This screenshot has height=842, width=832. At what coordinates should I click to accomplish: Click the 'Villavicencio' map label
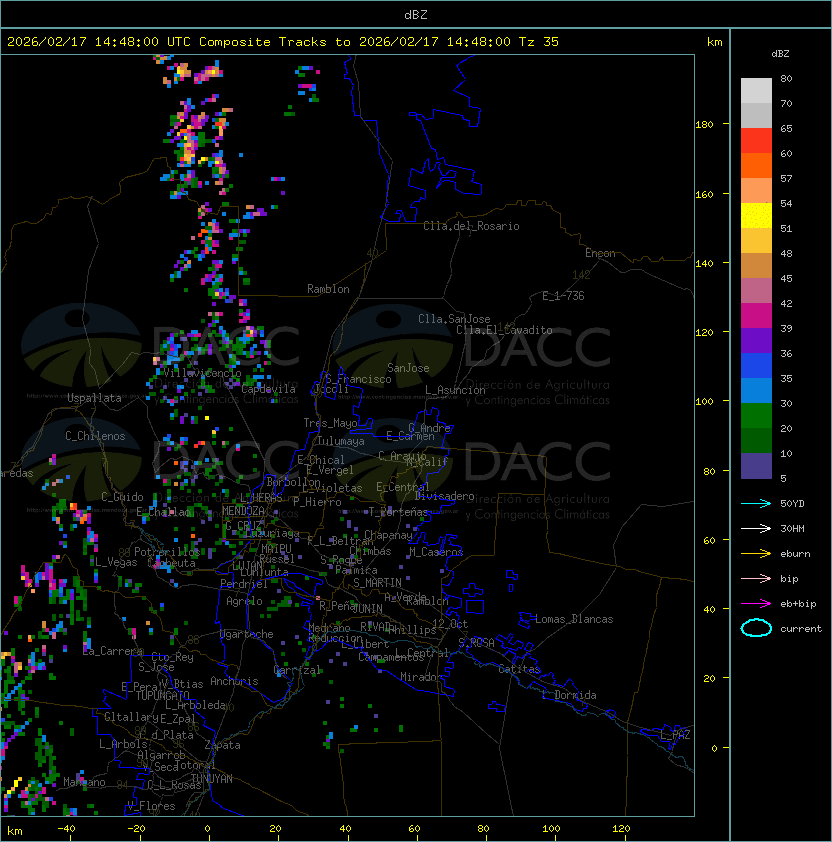pyautogui.click(x=202, y=373)
